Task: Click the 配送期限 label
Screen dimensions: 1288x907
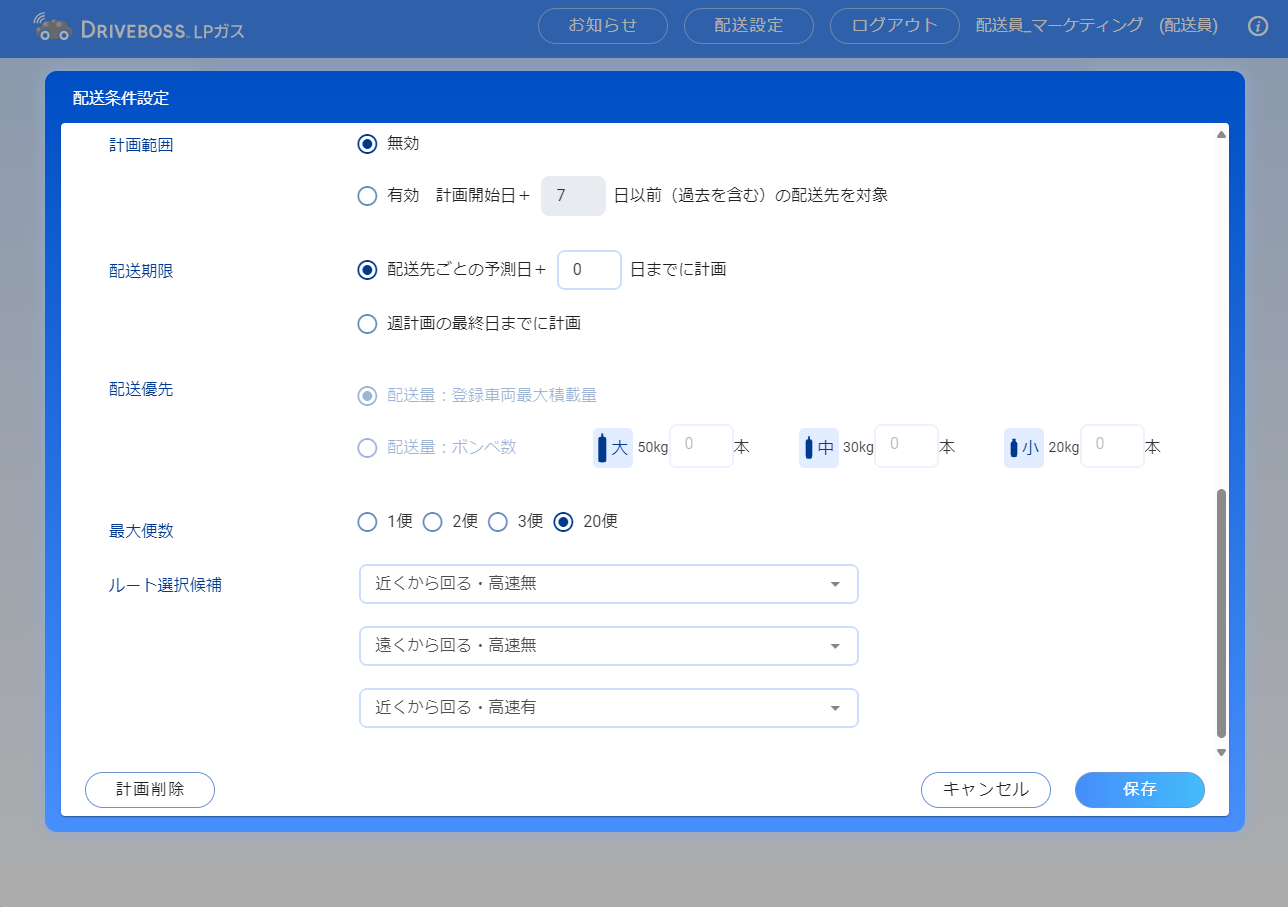Action: [141, 271]
